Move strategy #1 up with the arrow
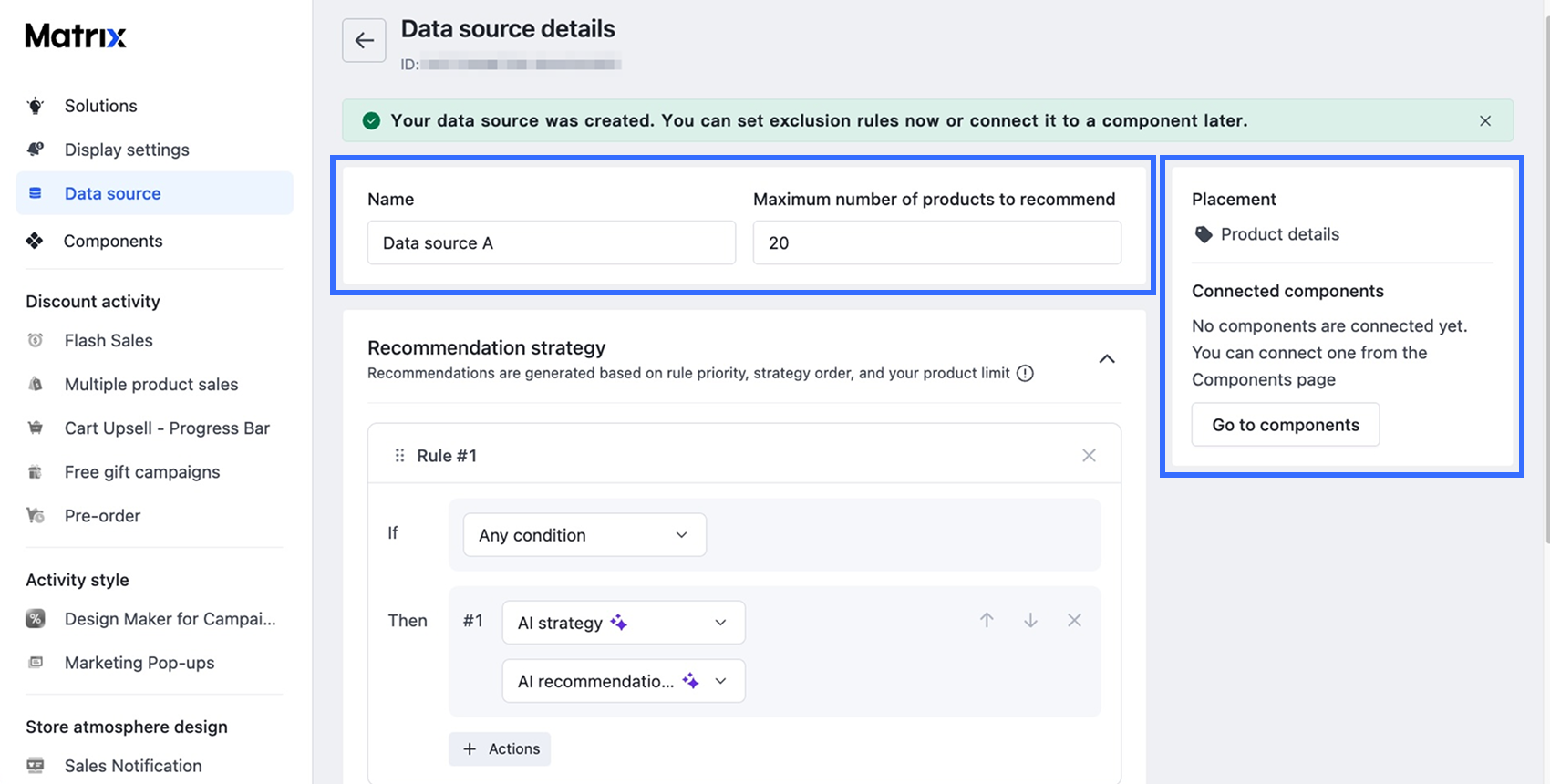 (x=987, y=620)
